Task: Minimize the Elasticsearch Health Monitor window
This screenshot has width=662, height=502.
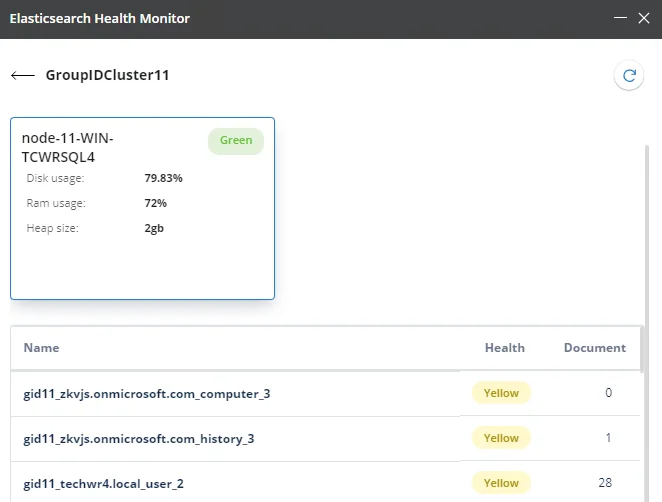Action: pyautogui.click(x=620, y=18)
